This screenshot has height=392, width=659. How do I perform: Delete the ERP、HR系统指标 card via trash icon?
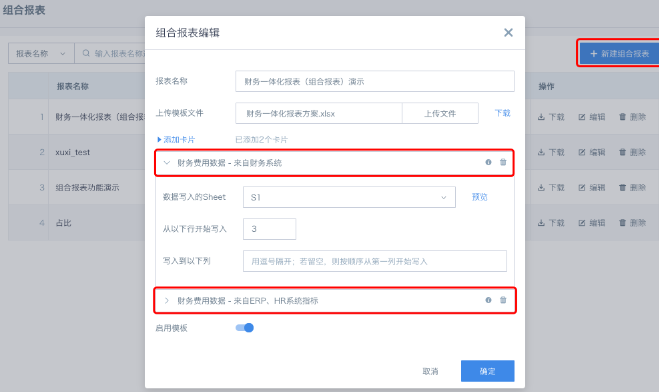[503, 300]
